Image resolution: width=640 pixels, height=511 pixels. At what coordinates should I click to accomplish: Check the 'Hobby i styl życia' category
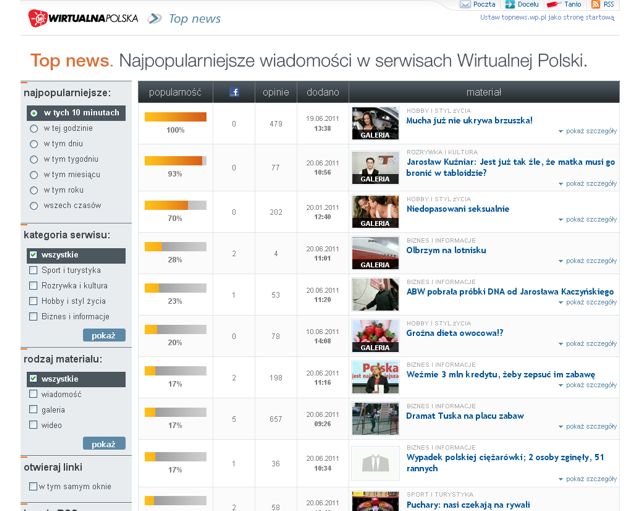(33, 301)
